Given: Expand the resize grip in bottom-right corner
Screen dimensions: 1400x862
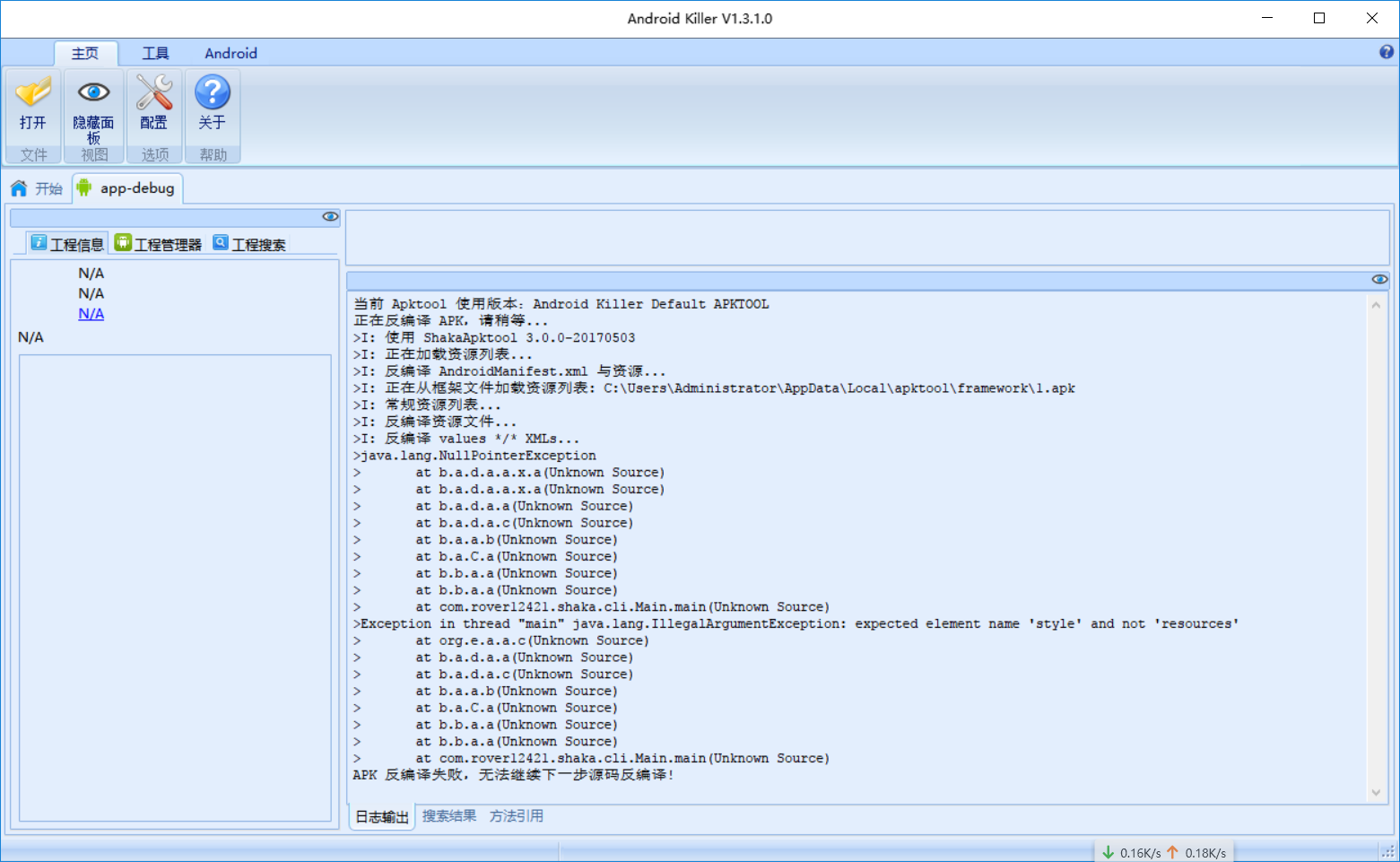Looking at the screenshot, I should pos(1390,852).
